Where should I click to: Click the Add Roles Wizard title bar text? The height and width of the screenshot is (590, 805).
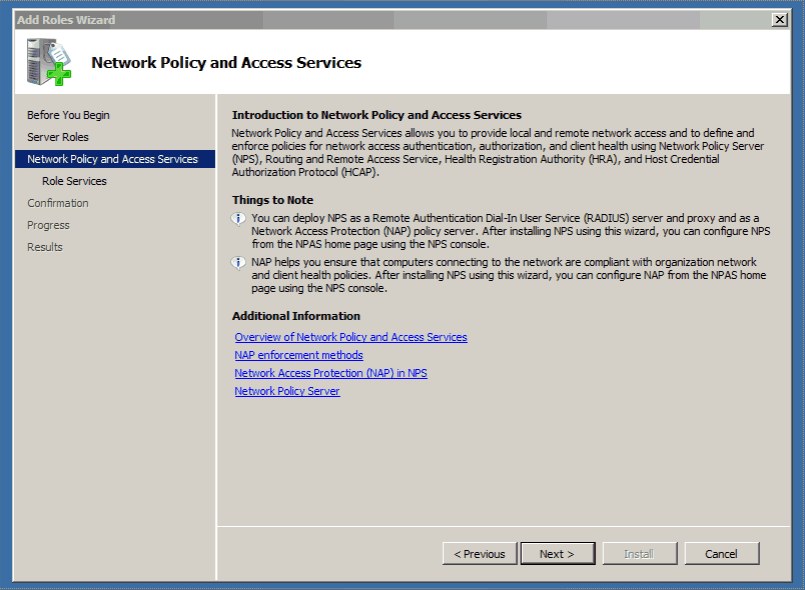point(66,20)
